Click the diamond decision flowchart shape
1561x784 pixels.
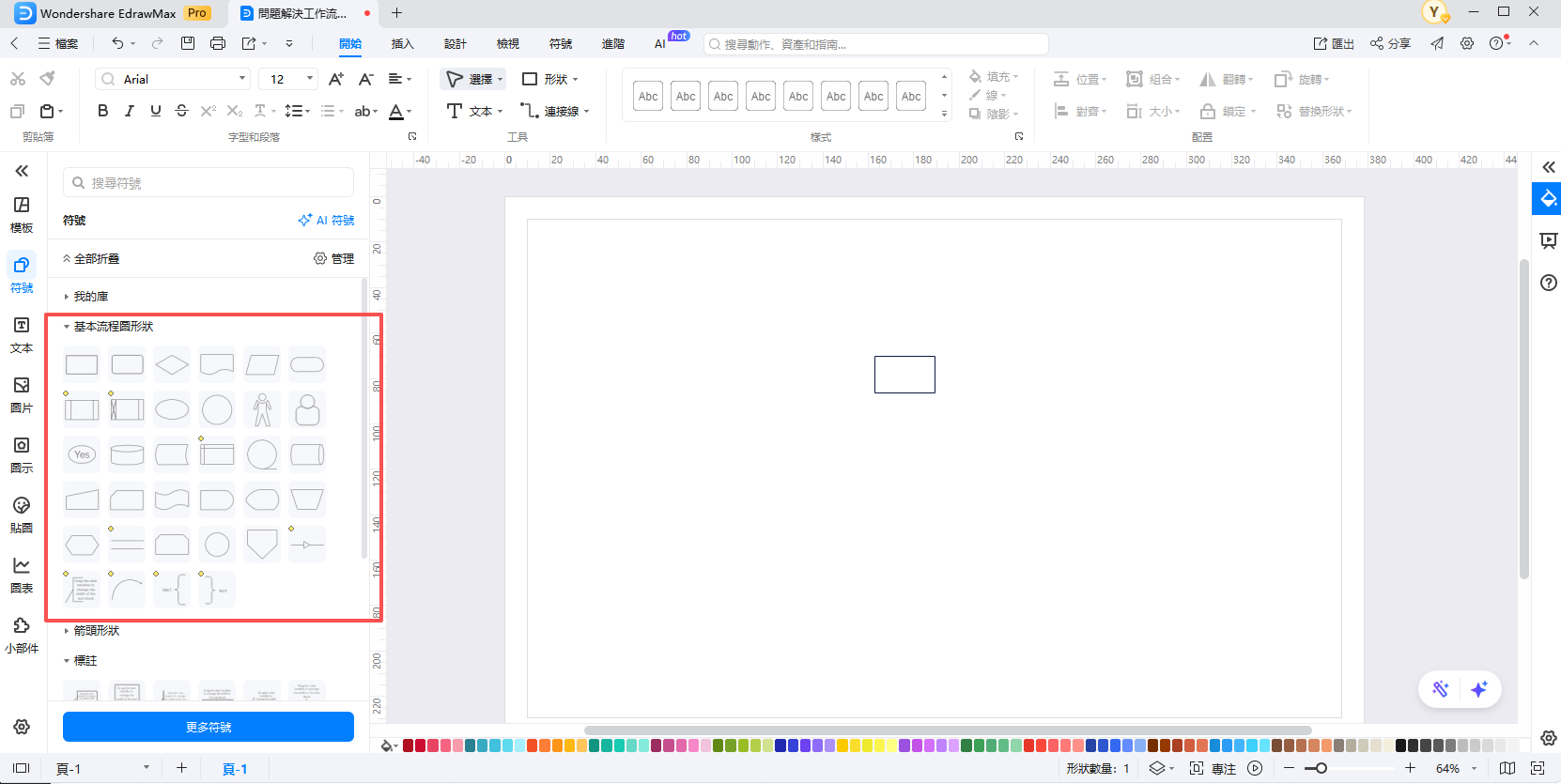click(x=172, y=364)
